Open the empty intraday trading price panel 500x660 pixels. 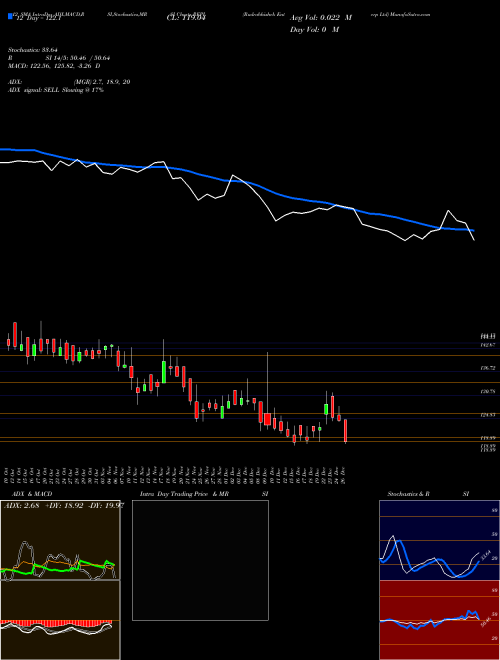pyautogui.click(x=200, y=560)
